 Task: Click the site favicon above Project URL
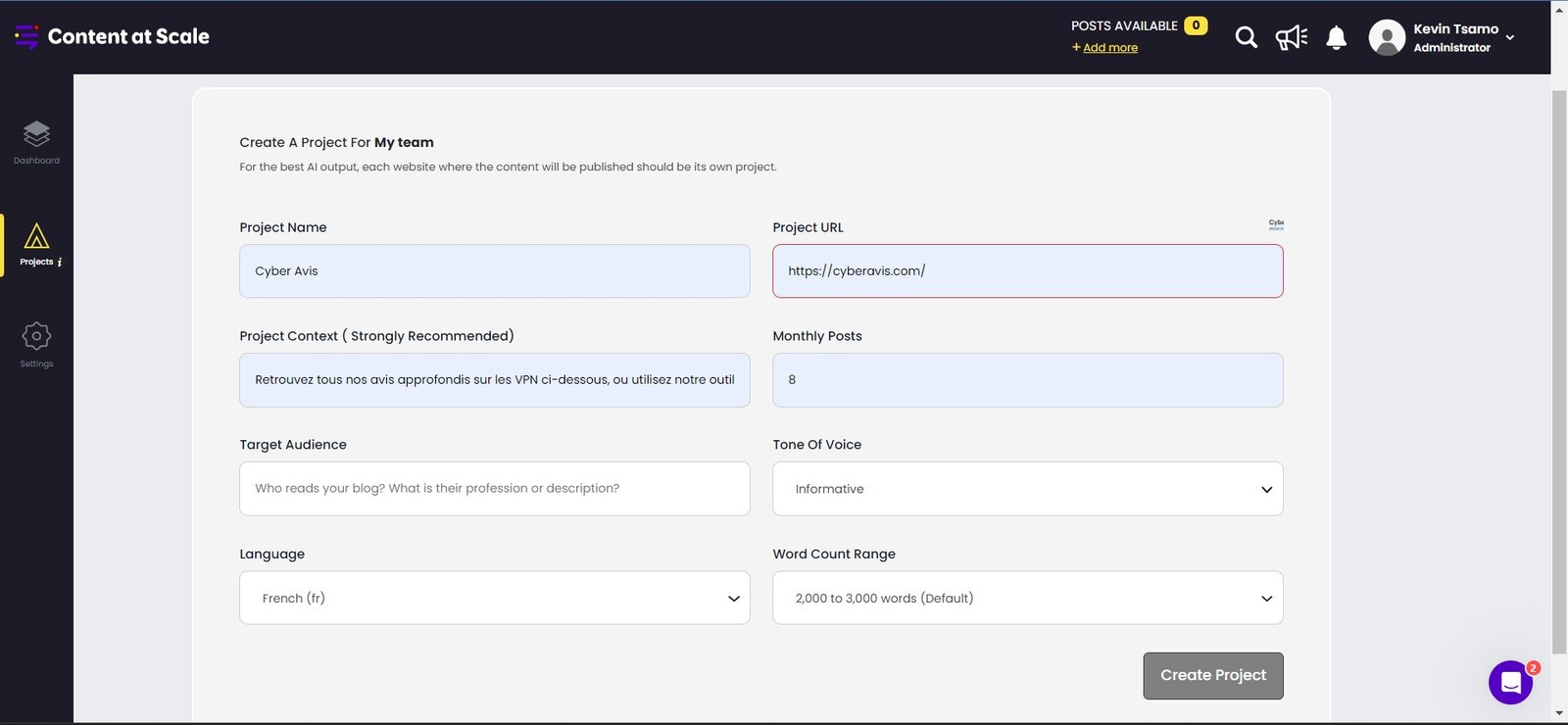(1276, 224)
